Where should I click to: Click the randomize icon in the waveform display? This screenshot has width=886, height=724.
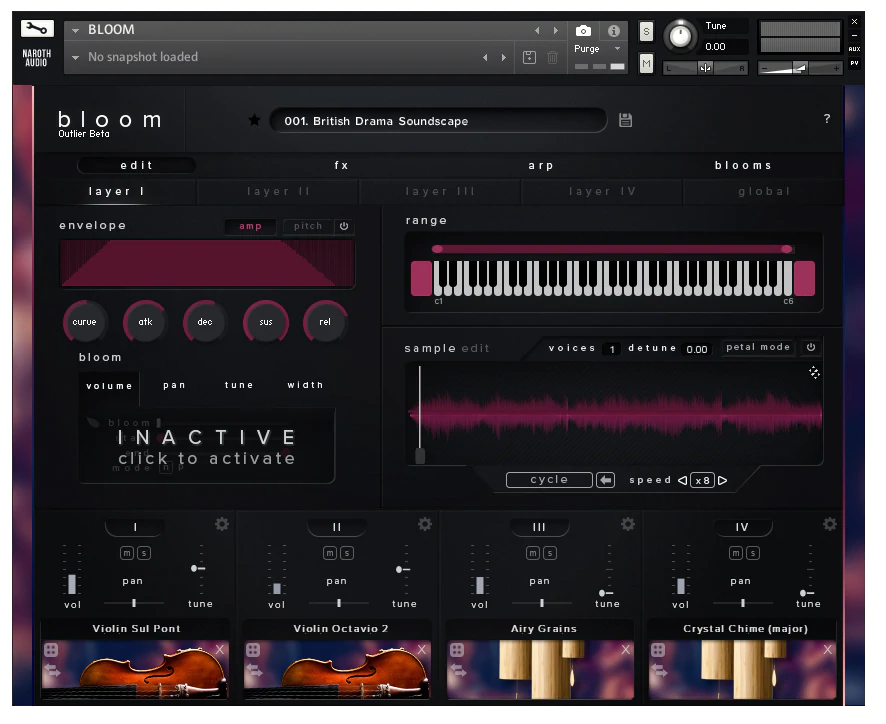(x=814, y=372)
